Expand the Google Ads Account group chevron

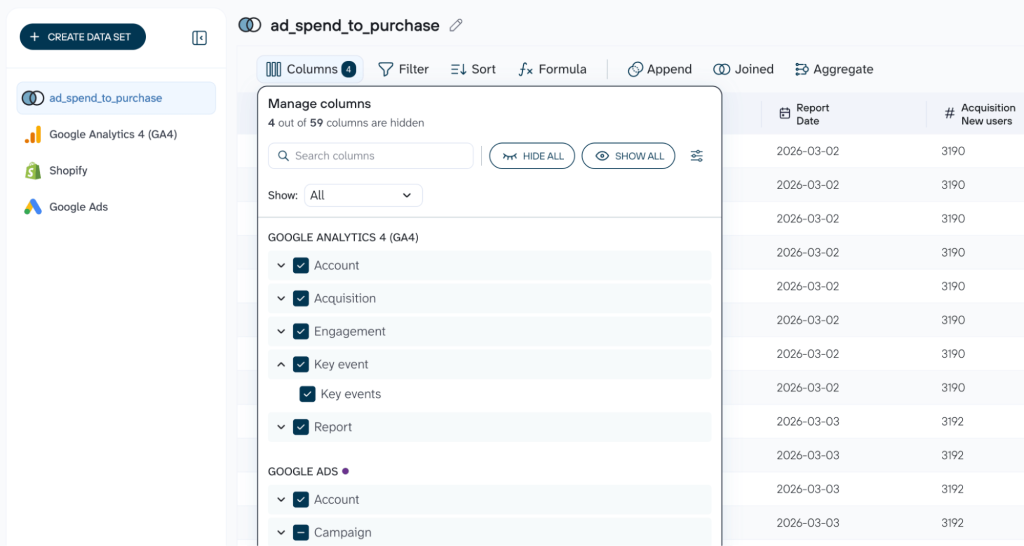(281, 500)
